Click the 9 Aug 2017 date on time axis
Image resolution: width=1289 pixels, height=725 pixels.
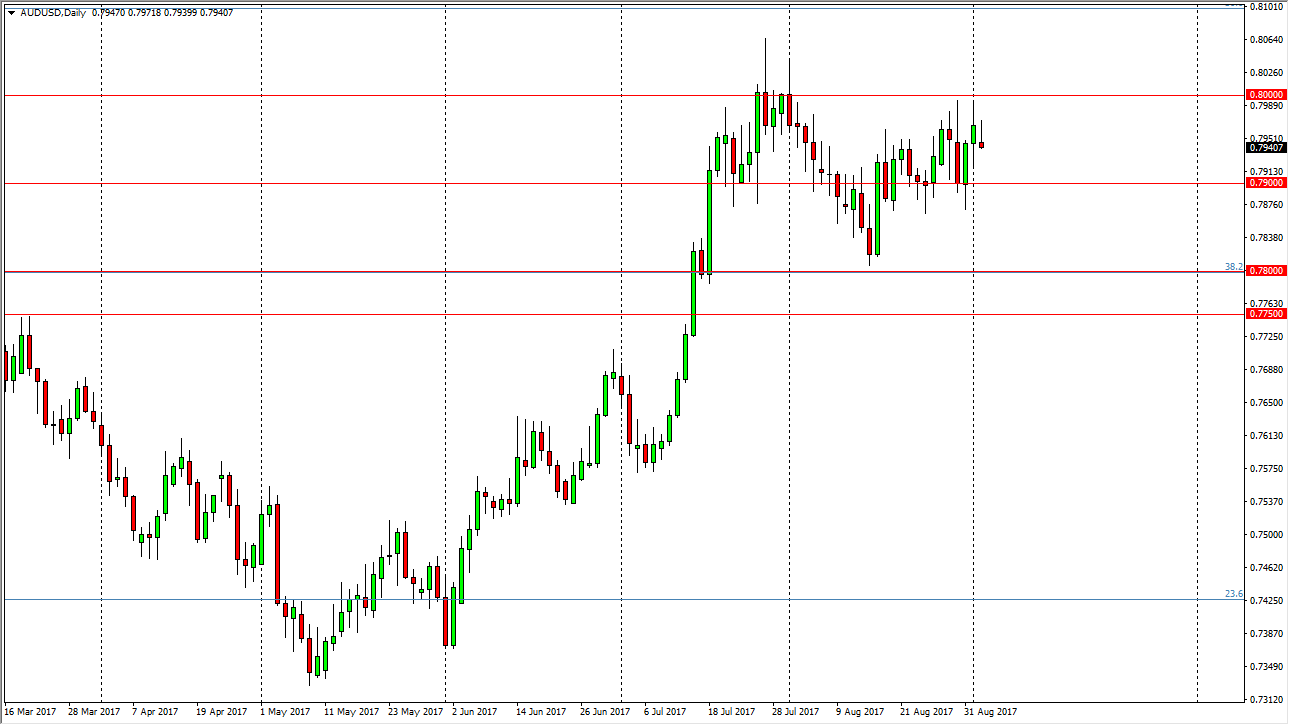[860, 712]
